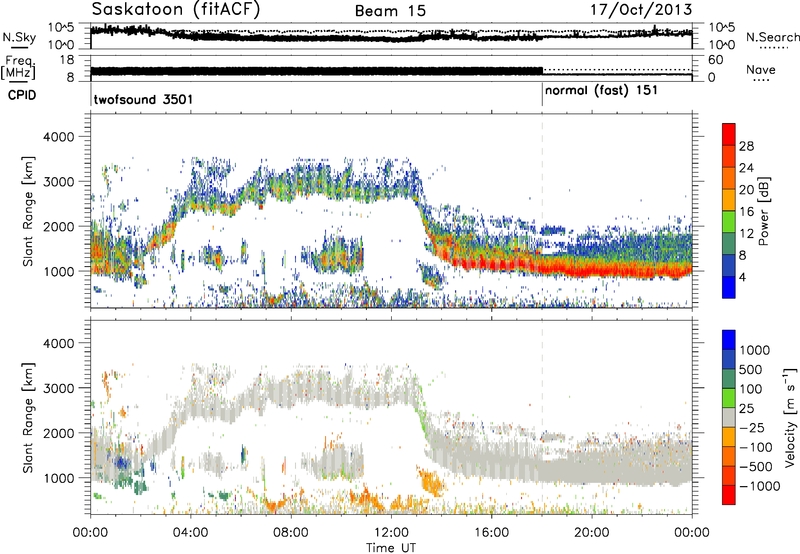Click the "Slant Range [km]" label of power panel
The width and height of the screenshot is (800, 554).
click(x=29, y=211)
